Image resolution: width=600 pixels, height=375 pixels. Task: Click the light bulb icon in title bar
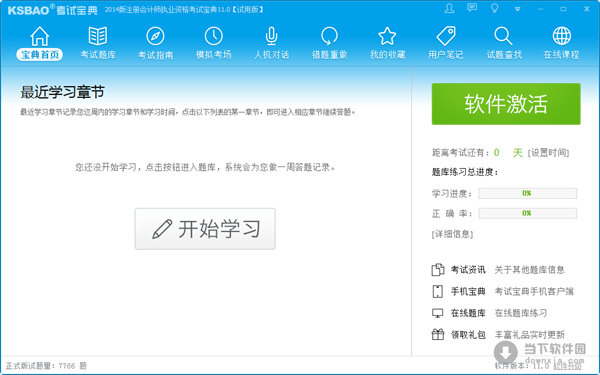[495, 8]
